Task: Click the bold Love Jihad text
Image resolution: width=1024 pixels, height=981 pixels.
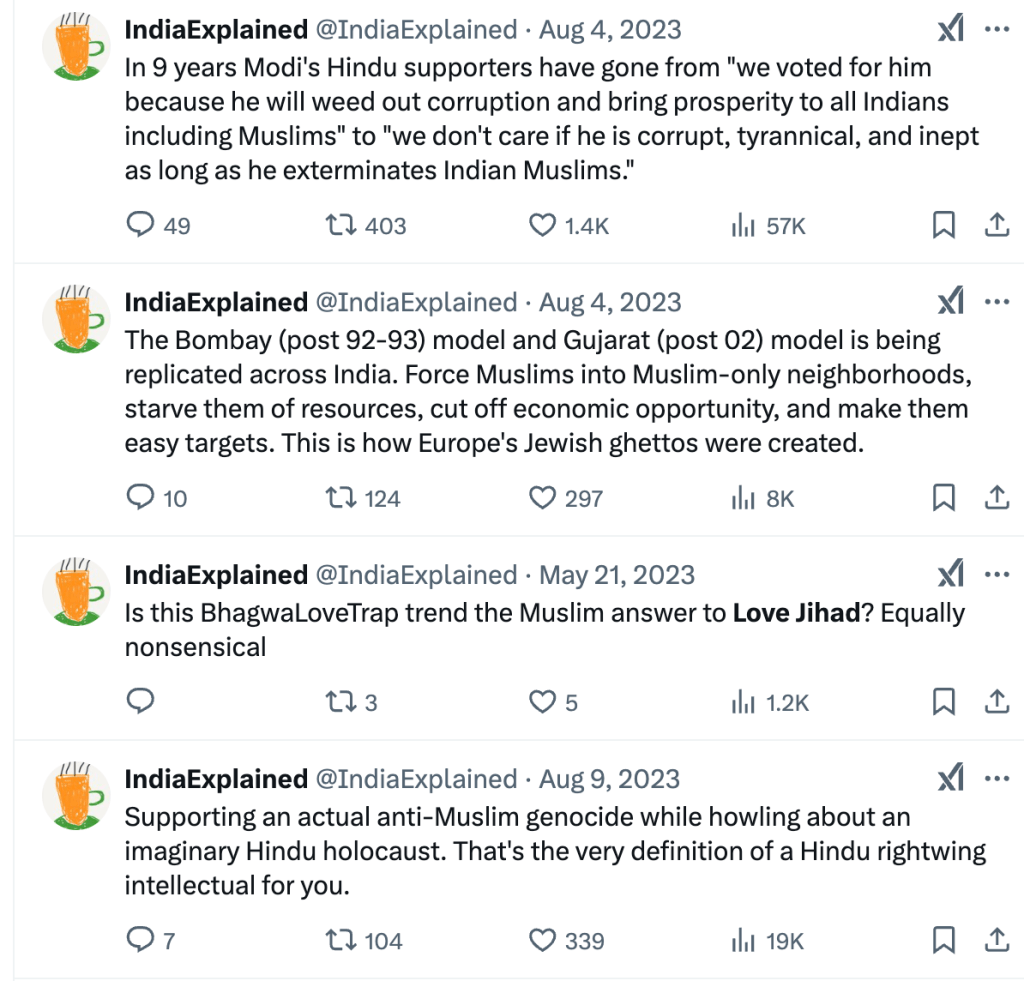Action: coord(796,612)
